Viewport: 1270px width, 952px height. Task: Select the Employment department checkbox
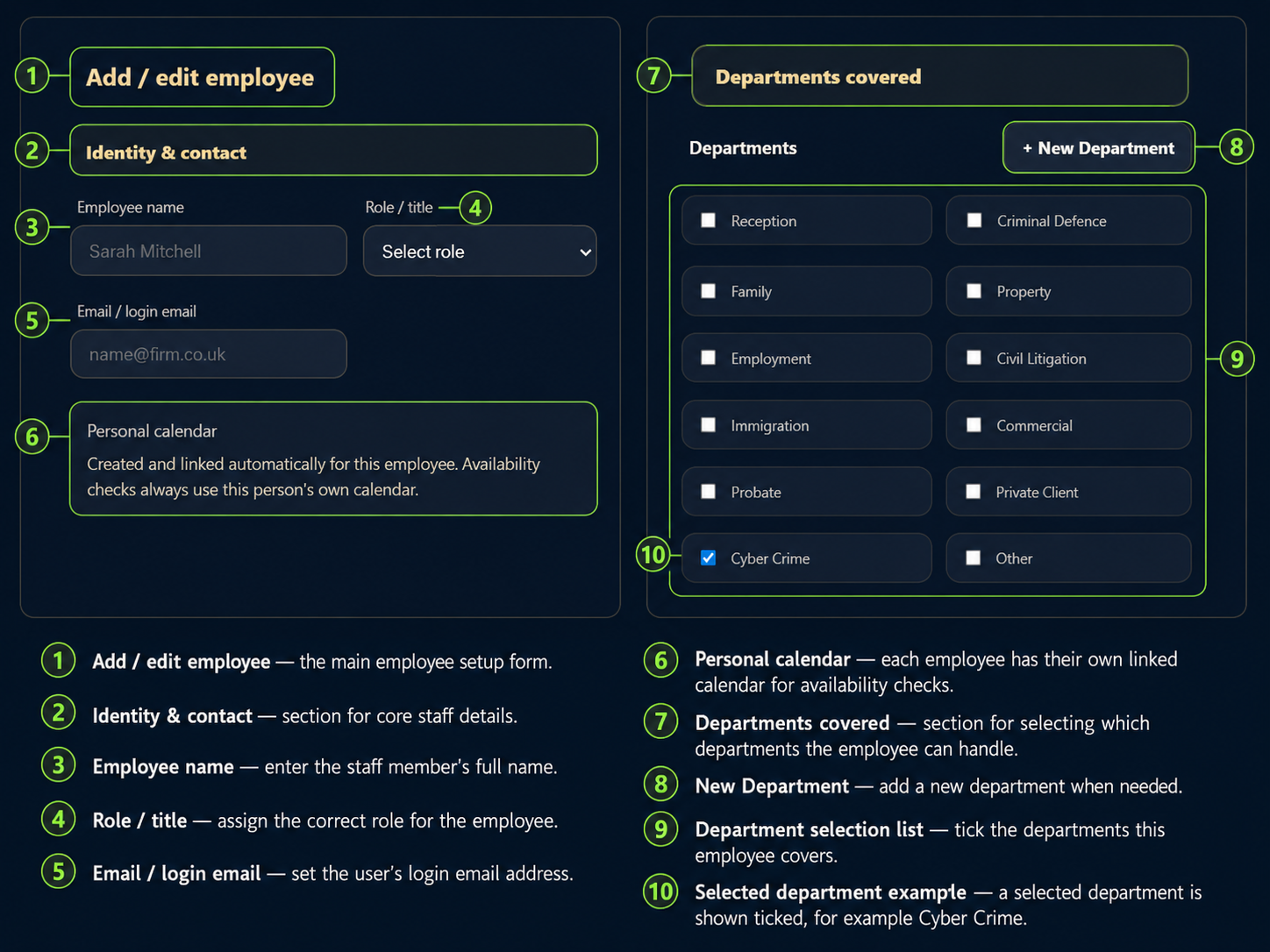point(708,358)
